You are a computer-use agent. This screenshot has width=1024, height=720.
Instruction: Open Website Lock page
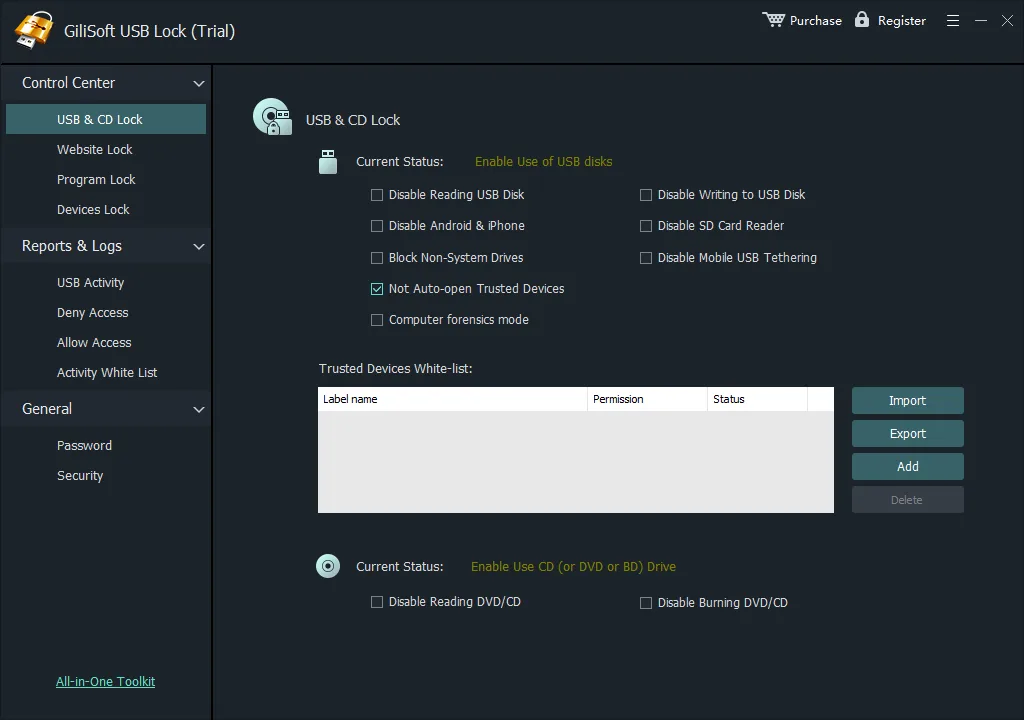pos(95,149)
